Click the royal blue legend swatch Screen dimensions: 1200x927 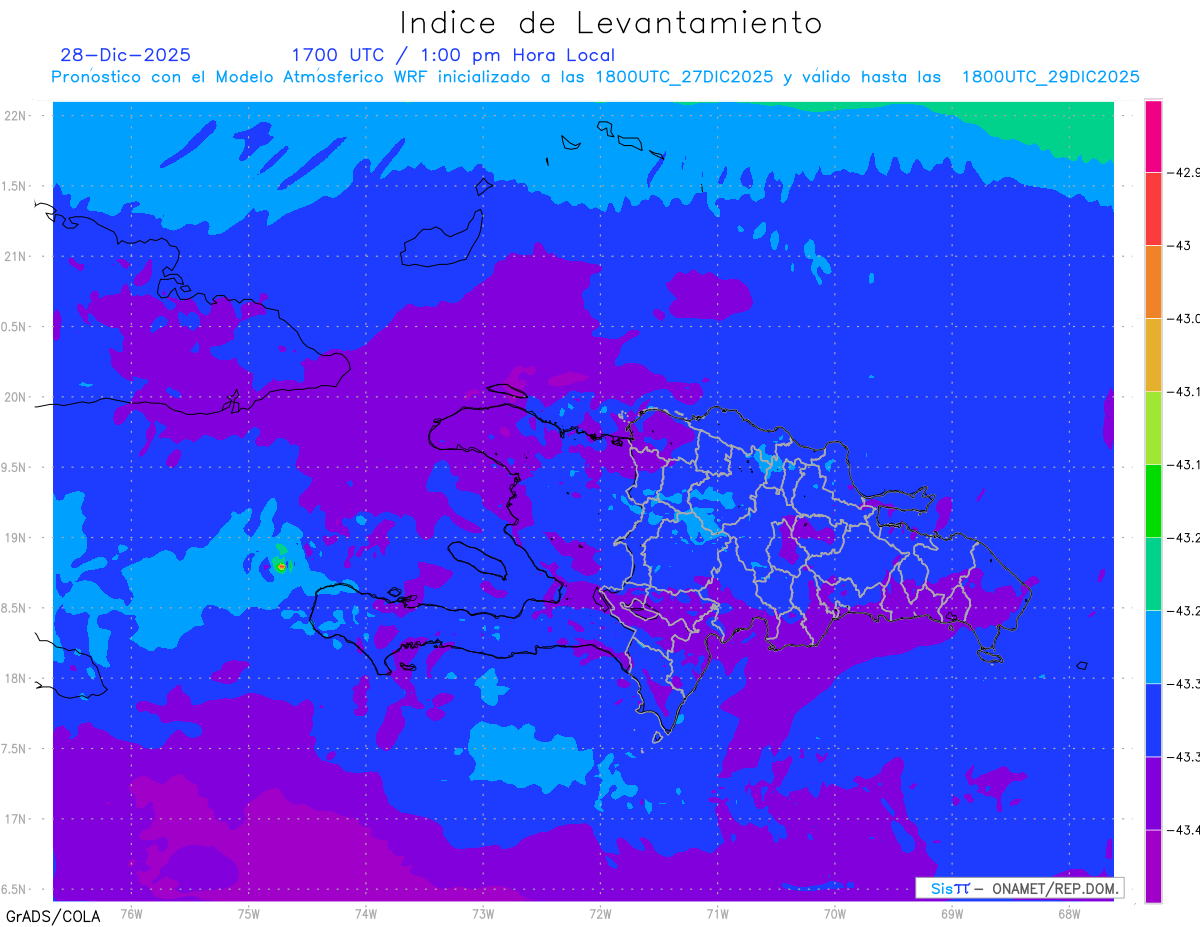coord(1153,720)
